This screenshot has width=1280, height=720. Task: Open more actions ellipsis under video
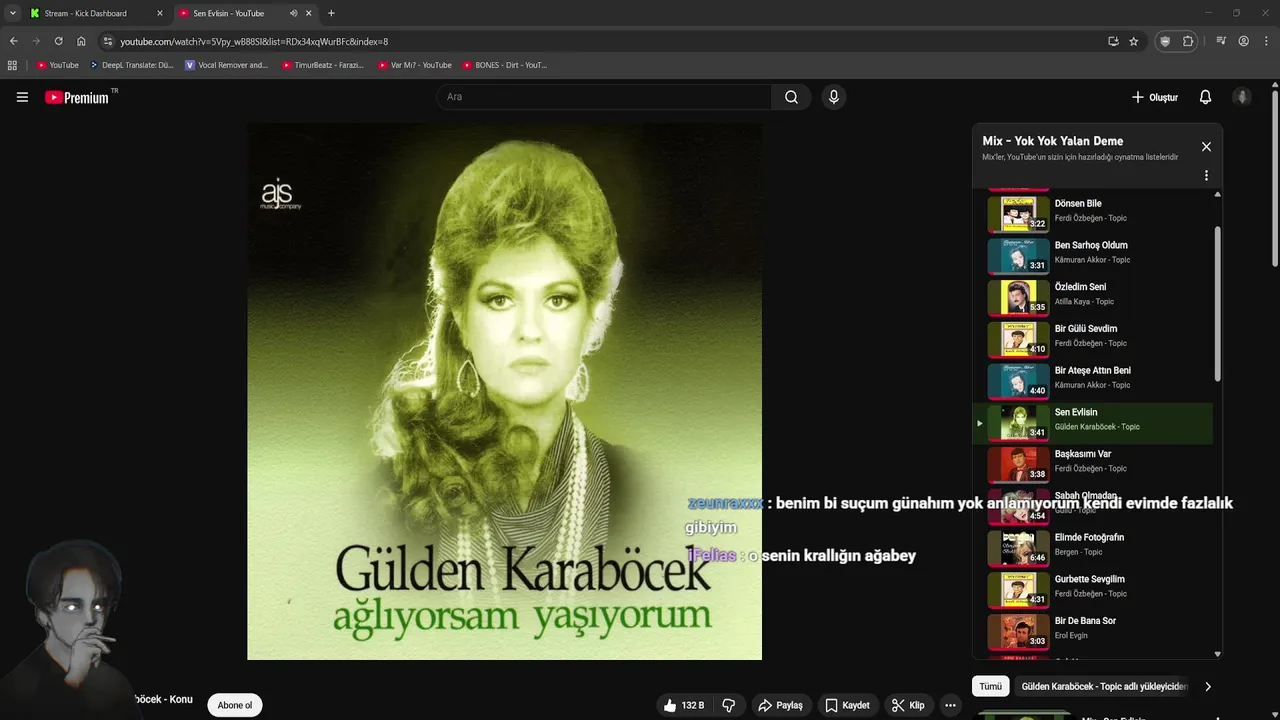[x=950, y=705]
